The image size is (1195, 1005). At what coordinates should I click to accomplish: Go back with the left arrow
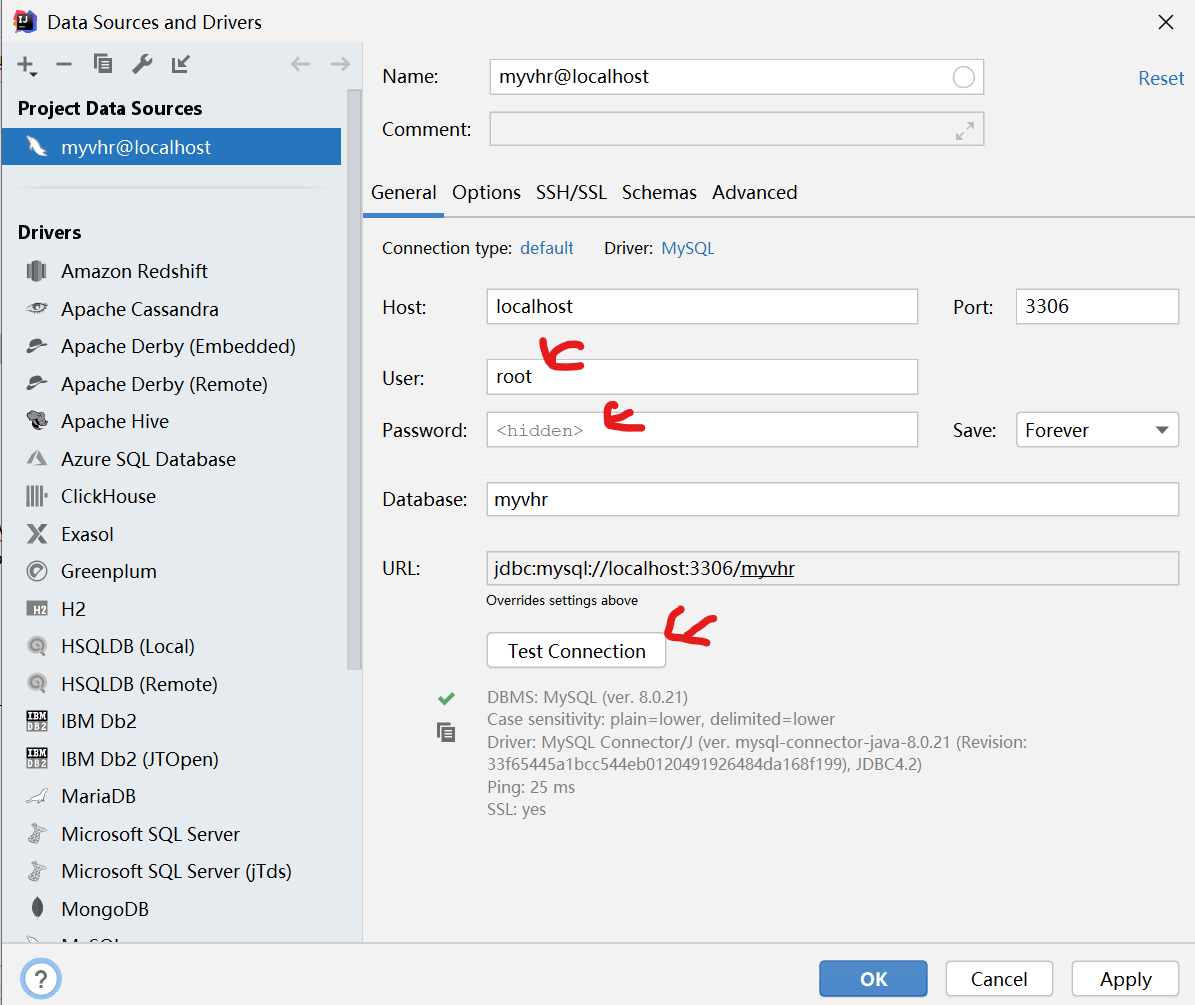[300, 64]
